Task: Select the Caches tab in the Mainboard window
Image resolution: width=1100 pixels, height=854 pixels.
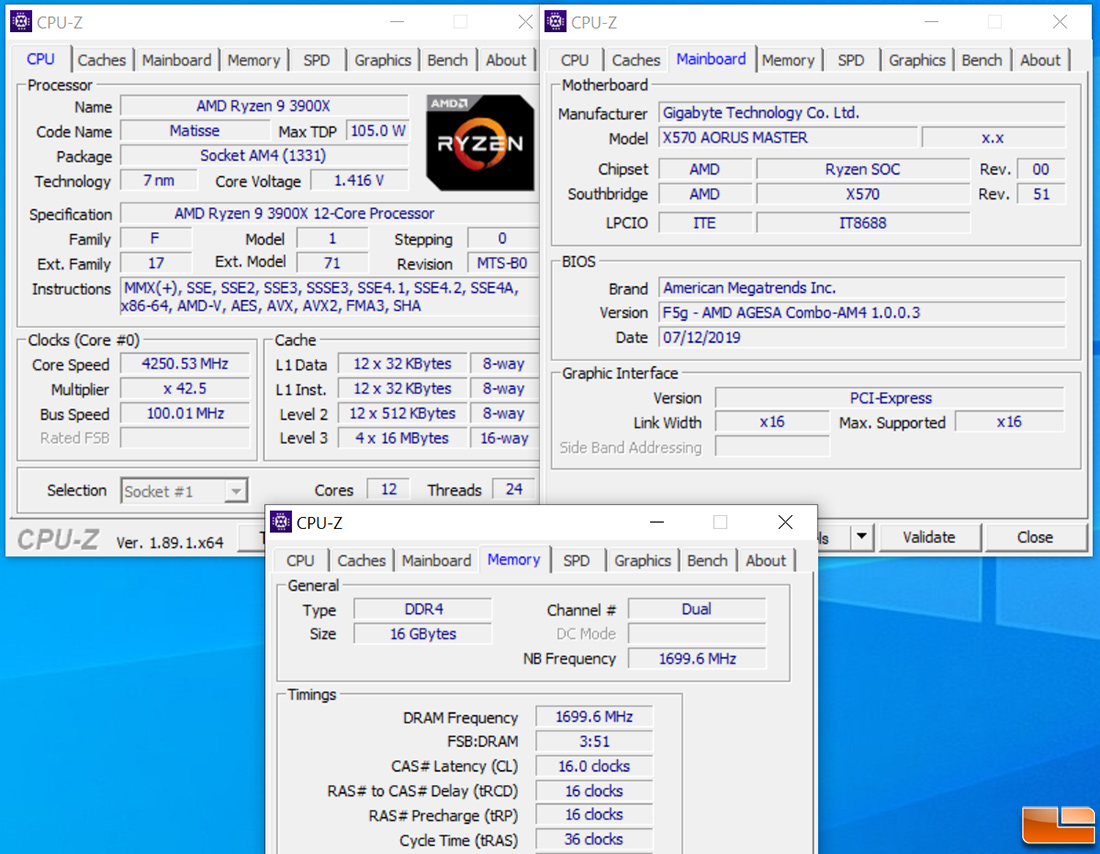Action: pos(636,60)
